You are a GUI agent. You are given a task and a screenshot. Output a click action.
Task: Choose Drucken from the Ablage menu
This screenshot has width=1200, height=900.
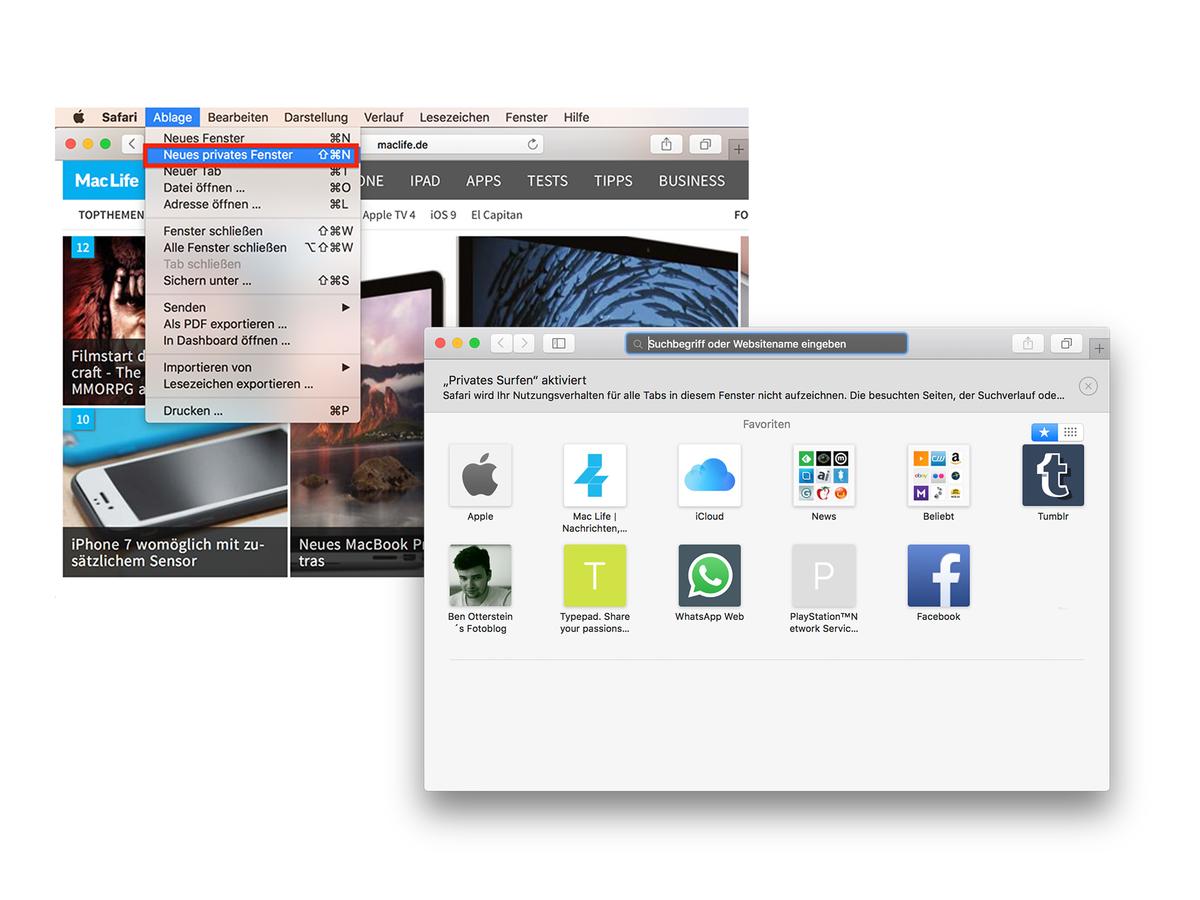coord(252,410)
